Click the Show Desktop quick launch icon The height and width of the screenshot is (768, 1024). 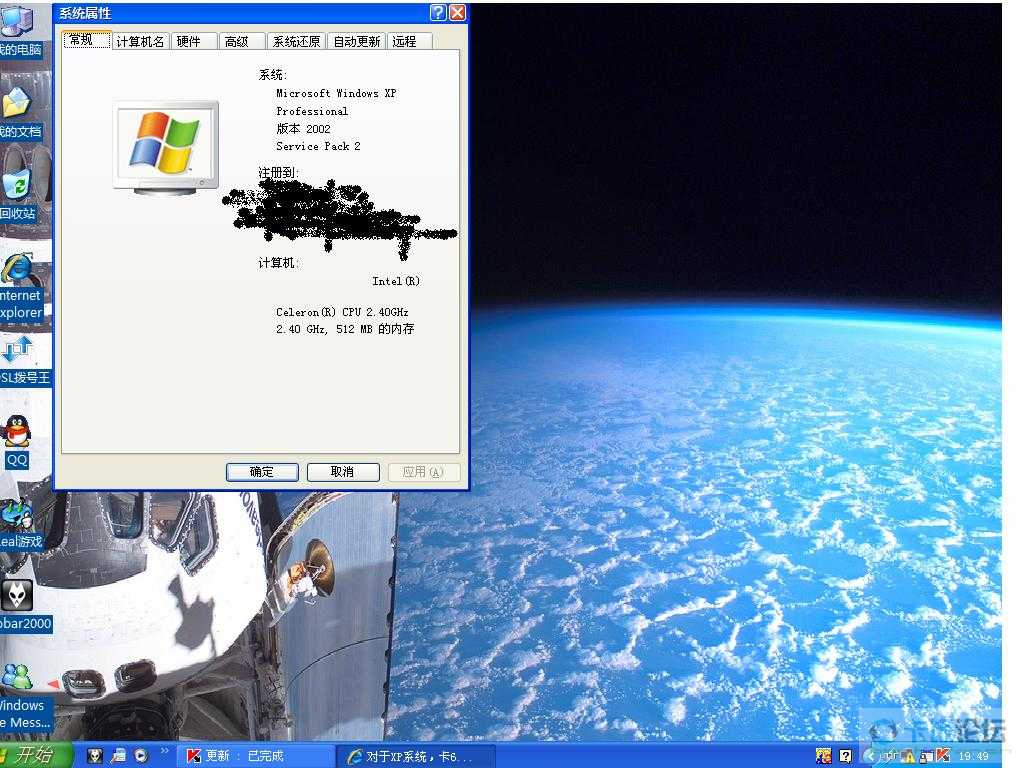pos(119,756)
